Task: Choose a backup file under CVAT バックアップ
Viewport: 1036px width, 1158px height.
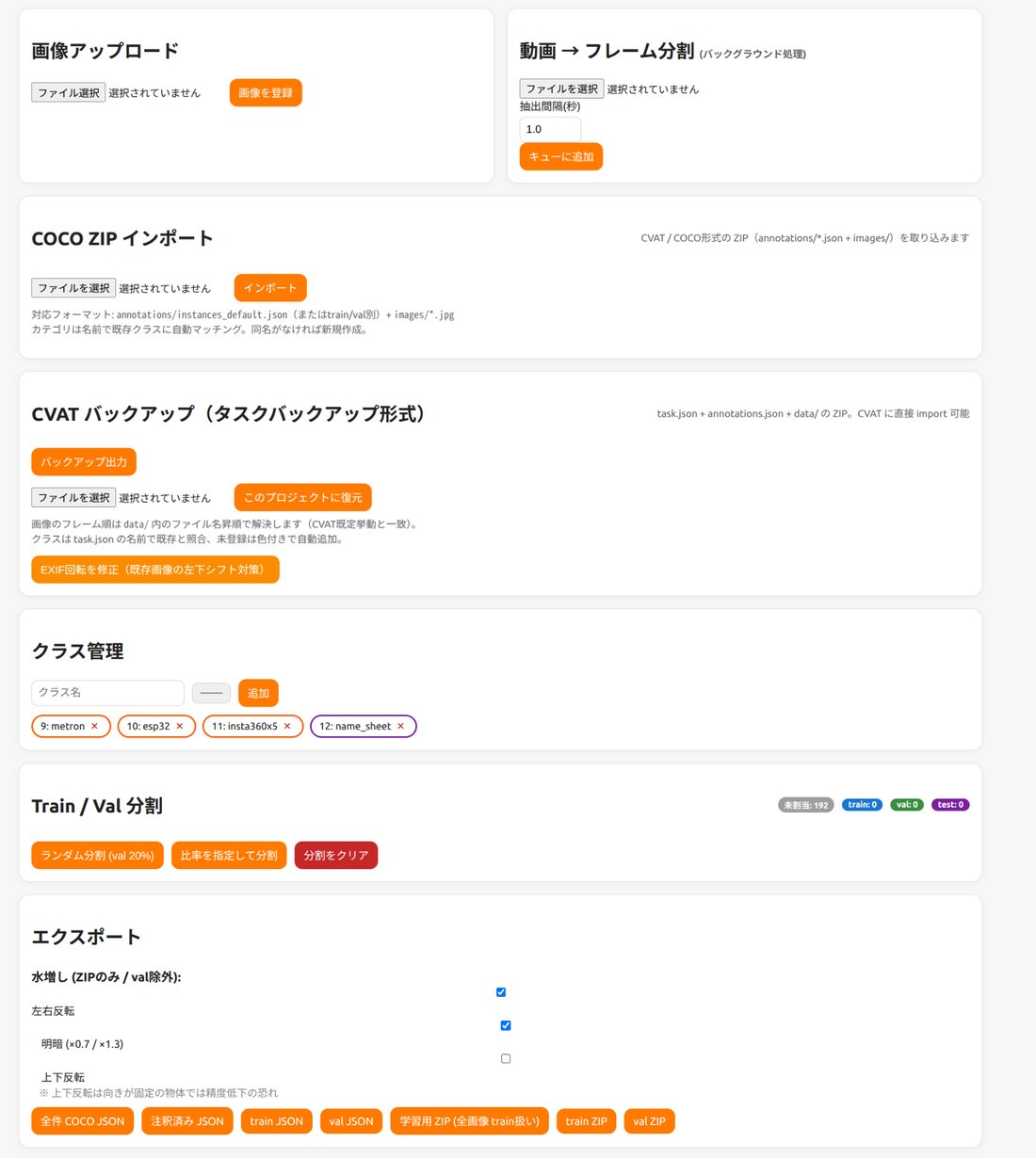Action: (73, 497)
